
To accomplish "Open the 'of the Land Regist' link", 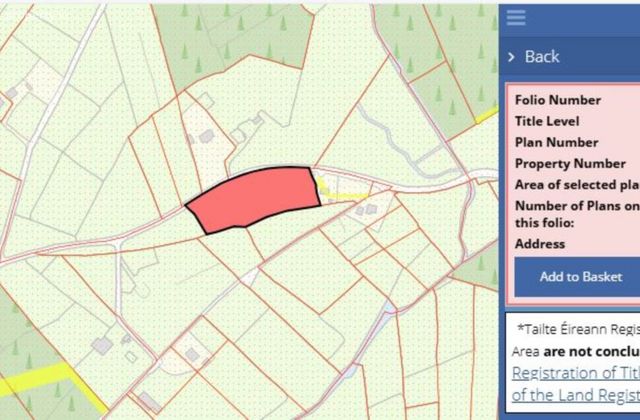I will (576, 395).
